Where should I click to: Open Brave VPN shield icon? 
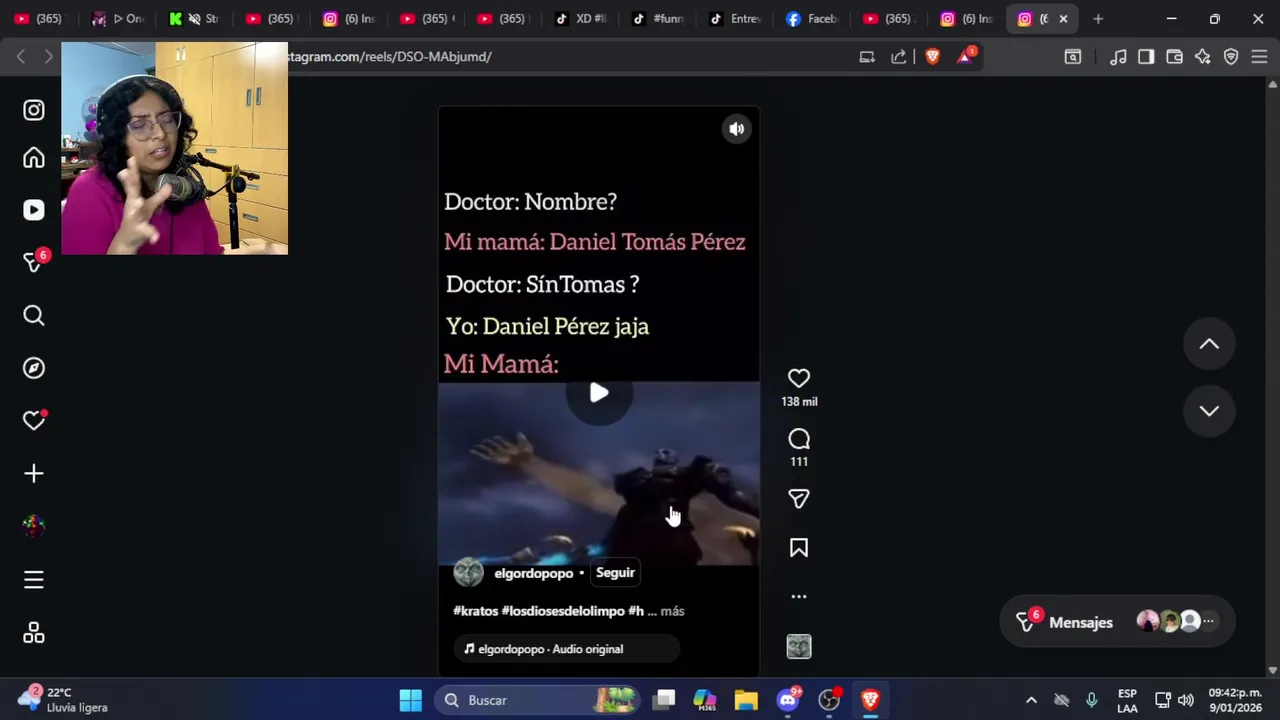tap(1231, 57)
